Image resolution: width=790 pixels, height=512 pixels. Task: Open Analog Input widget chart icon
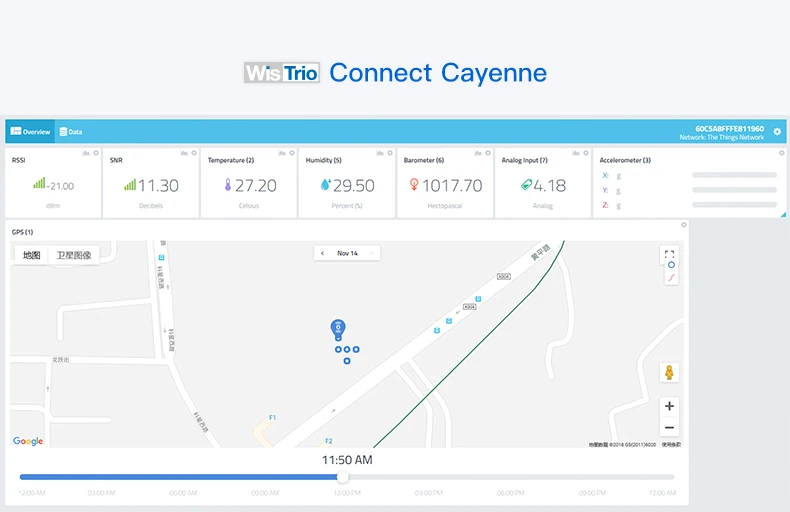pyautogui.click(x=576, y=153)
